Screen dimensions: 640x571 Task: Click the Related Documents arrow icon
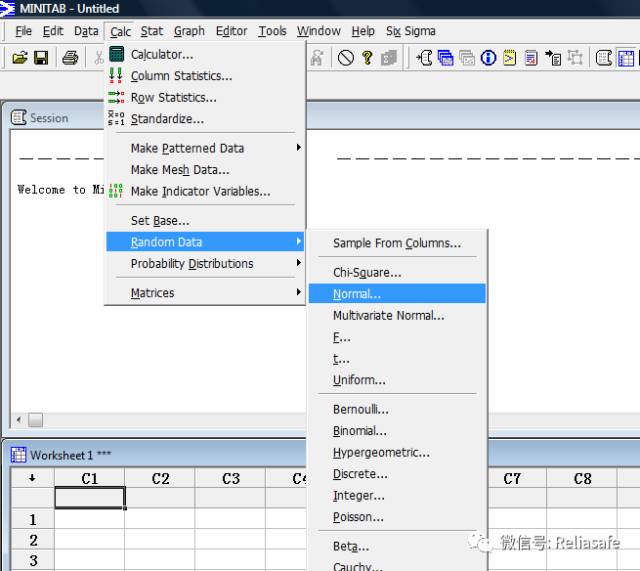tap(553, 58)
